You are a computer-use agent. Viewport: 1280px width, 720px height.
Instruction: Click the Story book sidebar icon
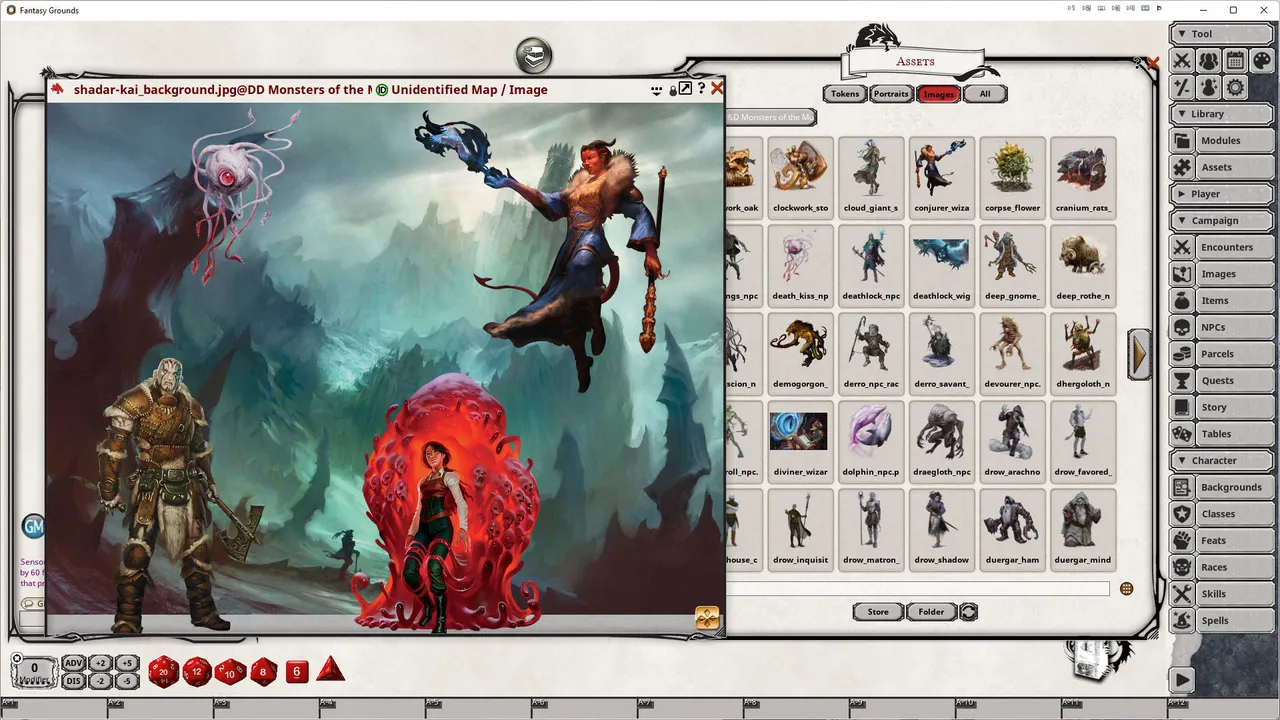point(1182,407)
